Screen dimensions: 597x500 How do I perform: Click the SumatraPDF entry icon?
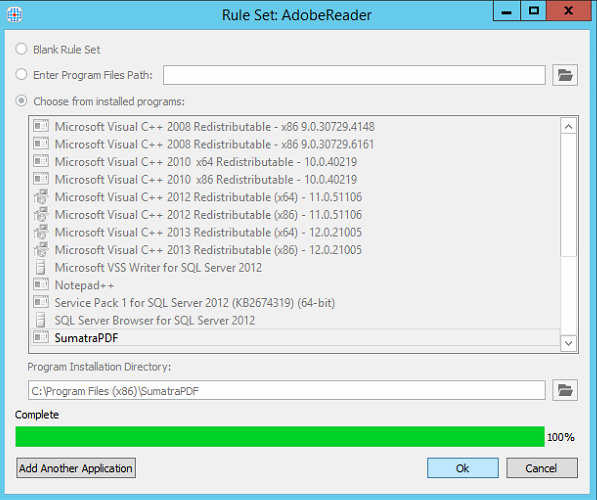[41, 337]
